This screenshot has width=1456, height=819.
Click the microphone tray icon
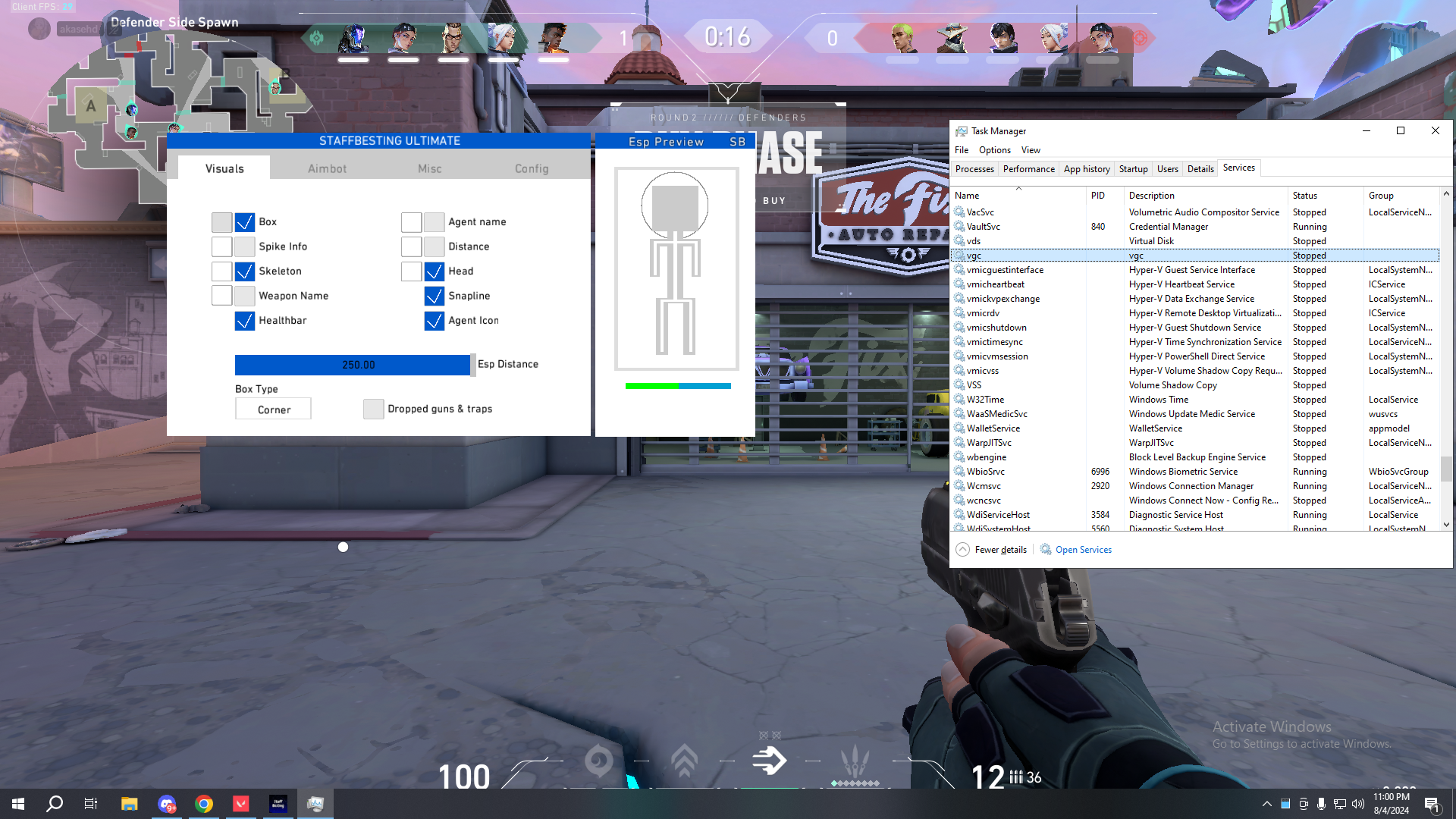1321,804
